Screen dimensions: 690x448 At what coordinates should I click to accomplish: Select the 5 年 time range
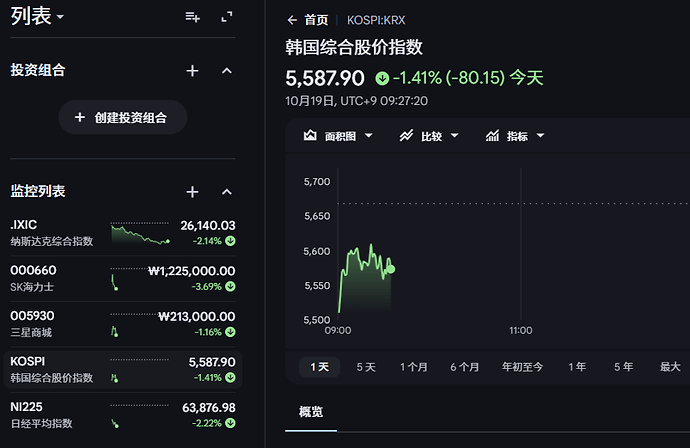tap(624, 367)
